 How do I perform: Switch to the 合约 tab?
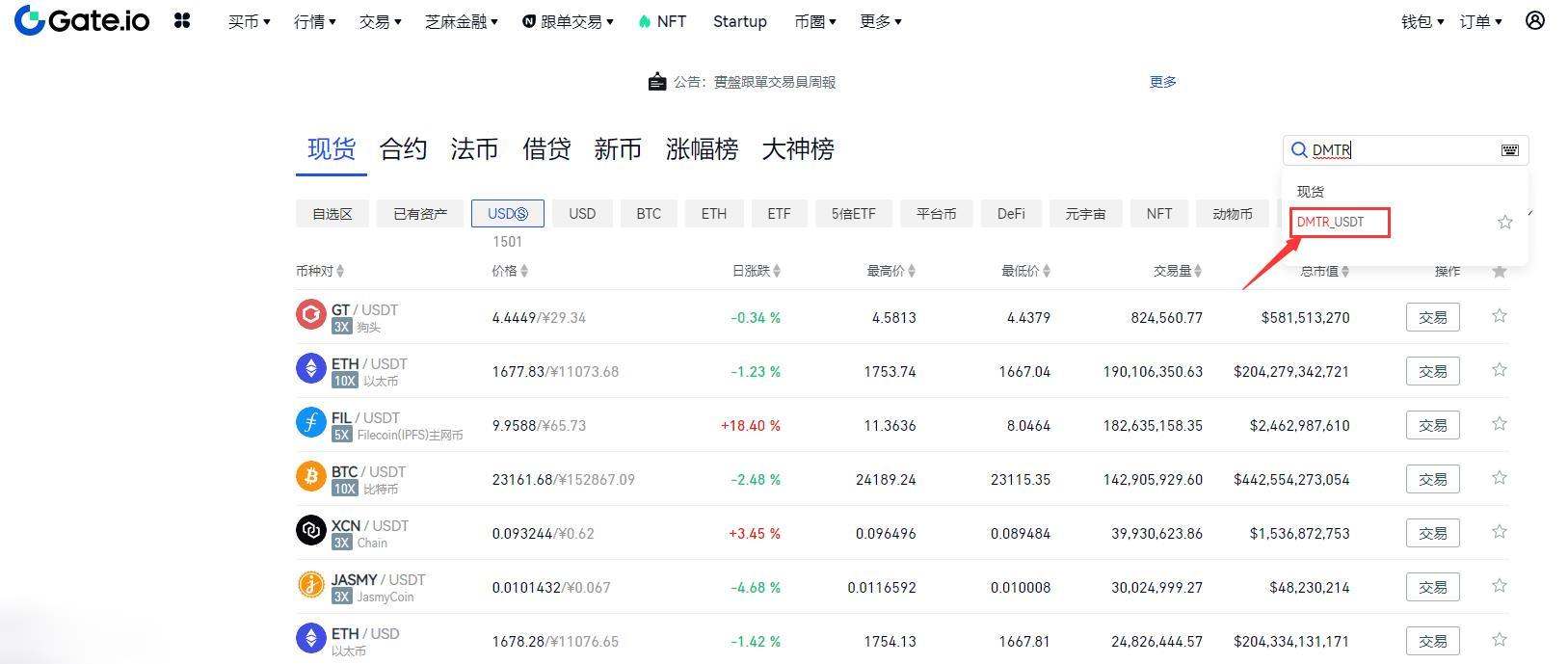click(x=403, y=149)
